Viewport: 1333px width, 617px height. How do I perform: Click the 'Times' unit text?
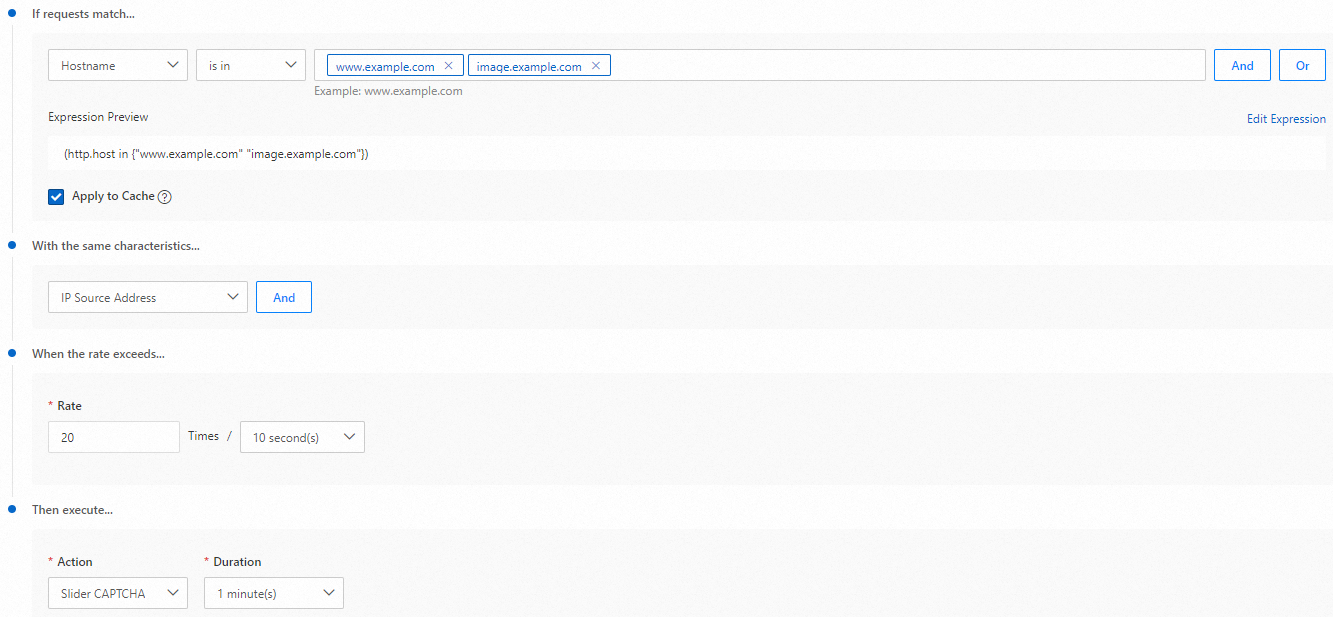(203, 436)
